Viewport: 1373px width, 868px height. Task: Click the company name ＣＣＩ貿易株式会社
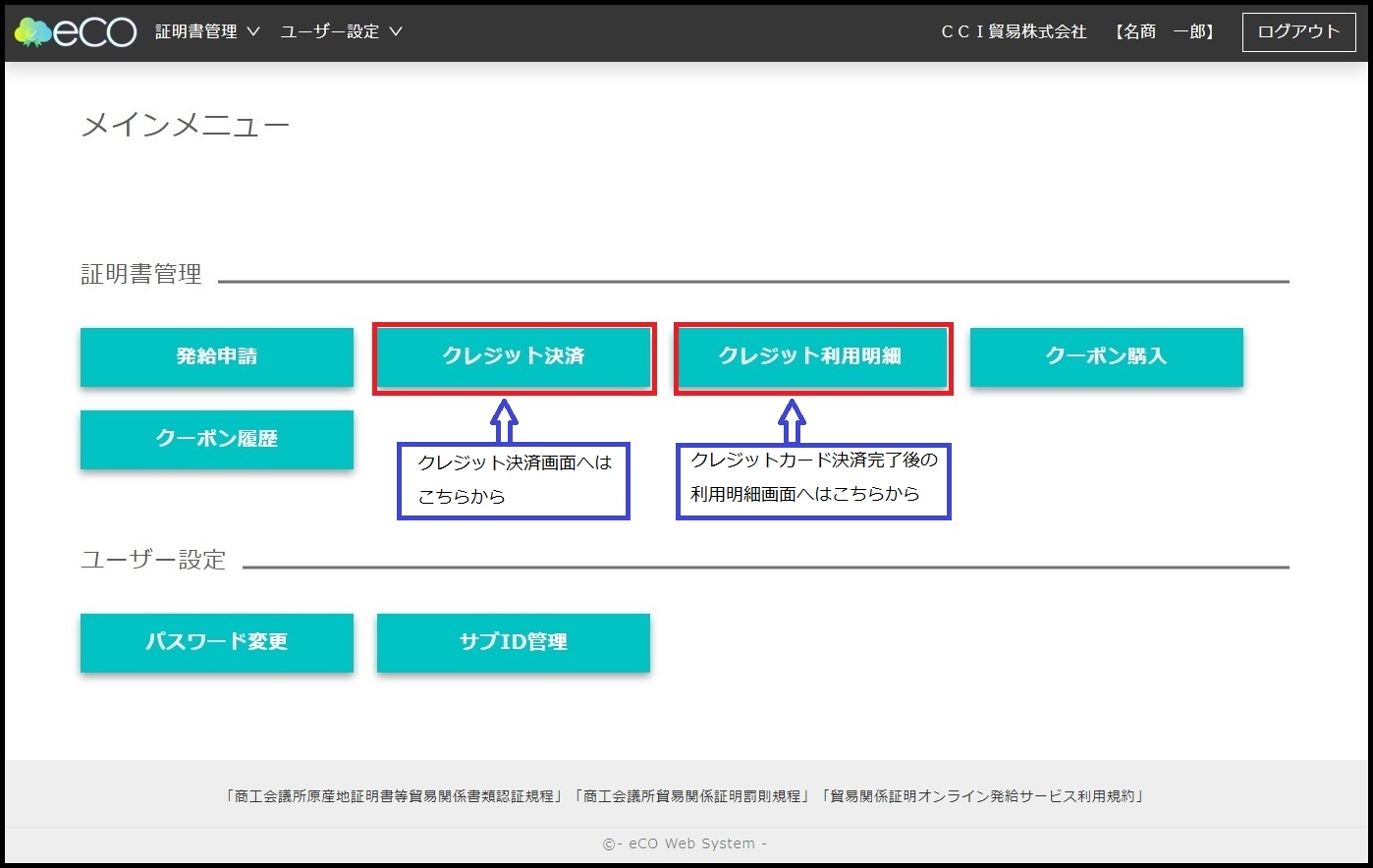[1014, 31]
